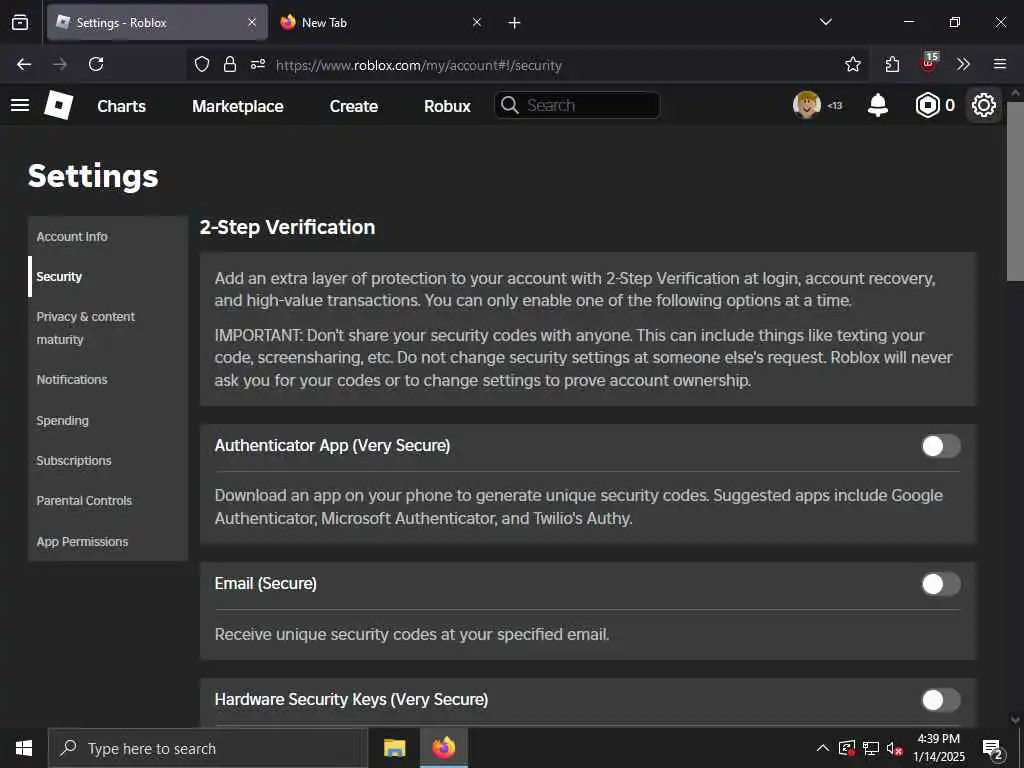The width and height of the screenshot is (1024, 768).
Task: Open Firefox extensions puzzle icon
Action: (x=892, y=64)
